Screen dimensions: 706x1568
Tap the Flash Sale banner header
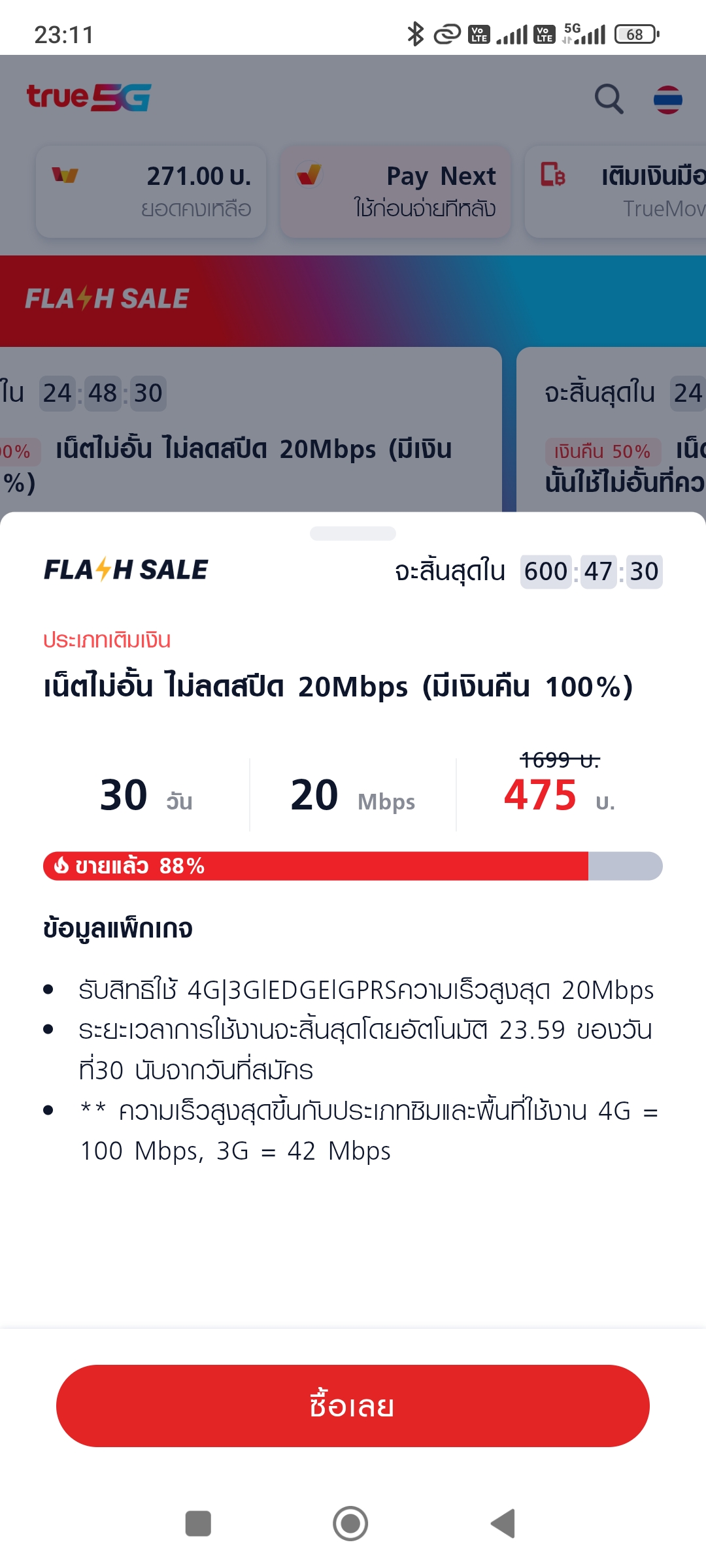(353, 300)
